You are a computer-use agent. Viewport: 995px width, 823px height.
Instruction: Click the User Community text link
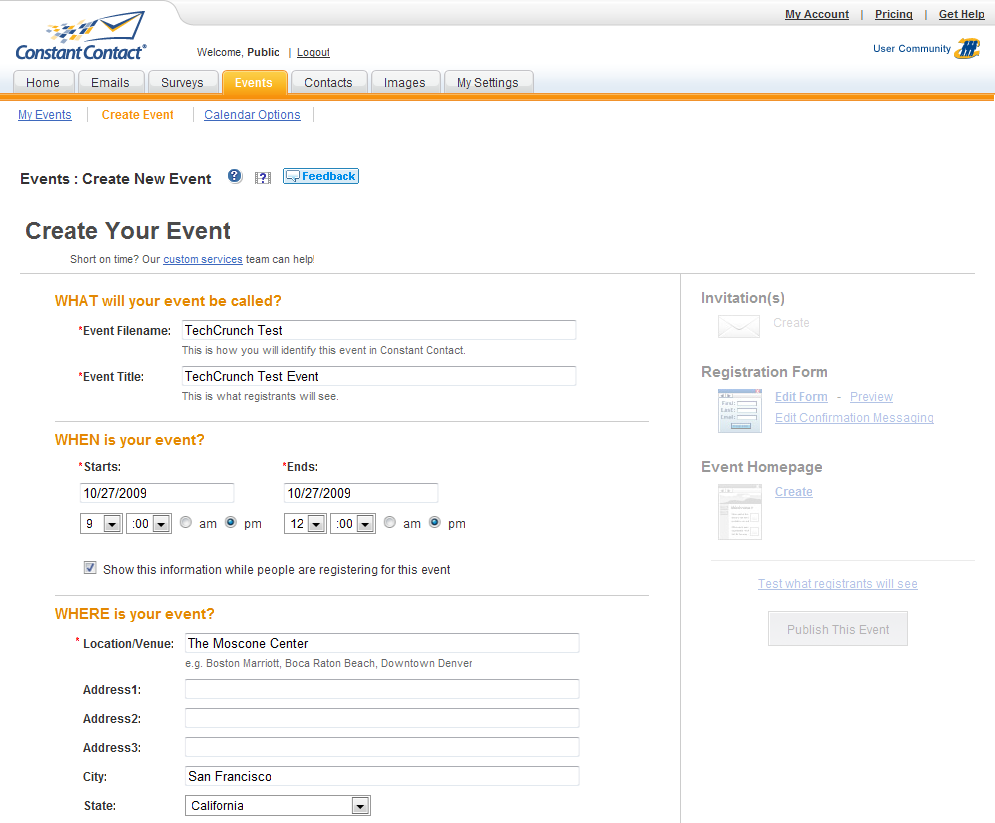click(x=912, y=49)
